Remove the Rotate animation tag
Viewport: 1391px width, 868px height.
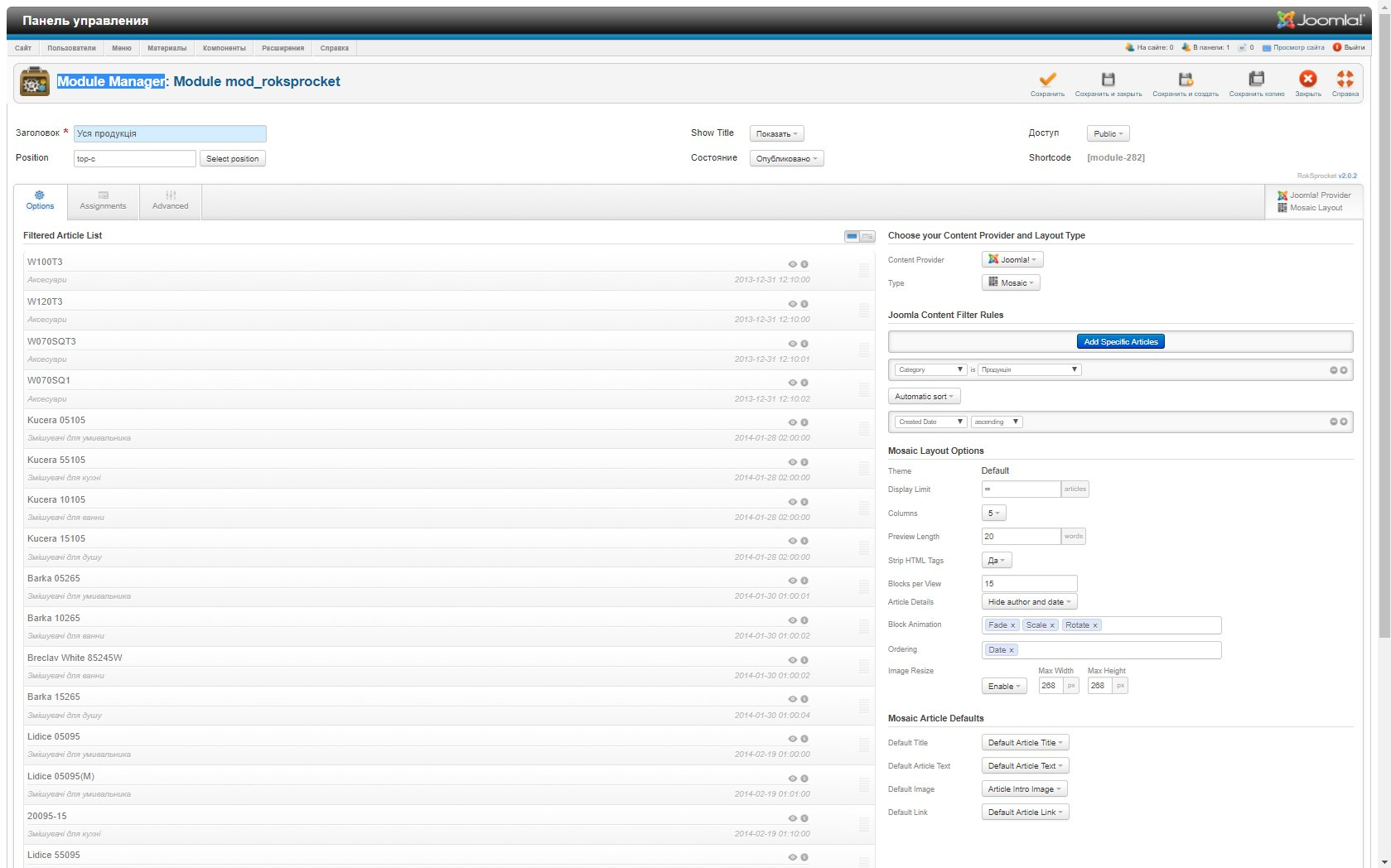point(1094,625)
